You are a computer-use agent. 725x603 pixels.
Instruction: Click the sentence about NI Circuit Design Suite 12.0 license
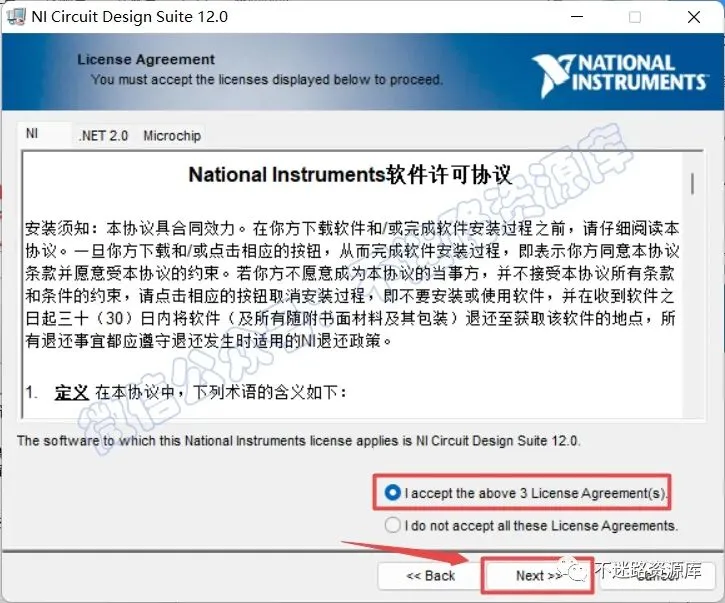coord(298,441)
